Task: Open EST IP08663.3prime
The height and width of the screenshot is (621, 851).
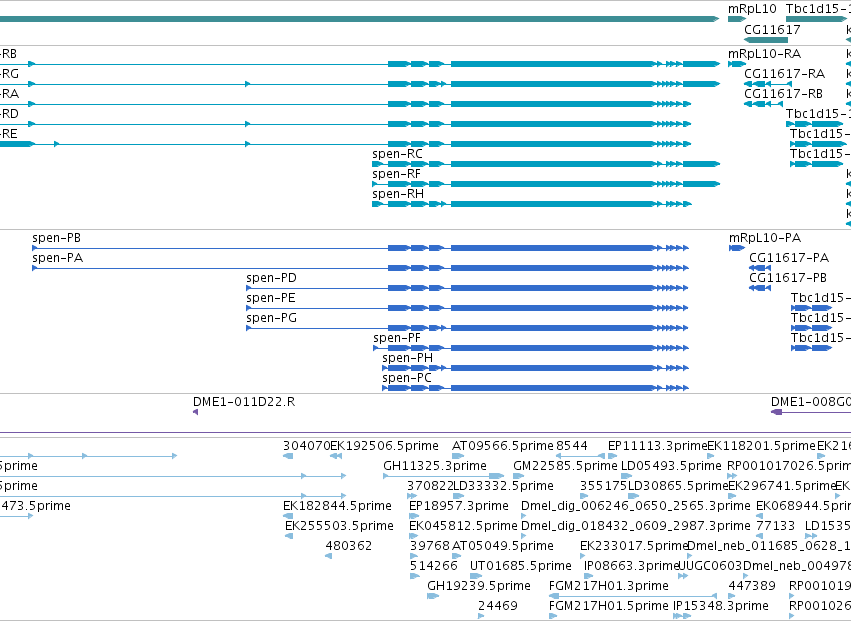Action: pyautogui.click(x=632, y=567)
